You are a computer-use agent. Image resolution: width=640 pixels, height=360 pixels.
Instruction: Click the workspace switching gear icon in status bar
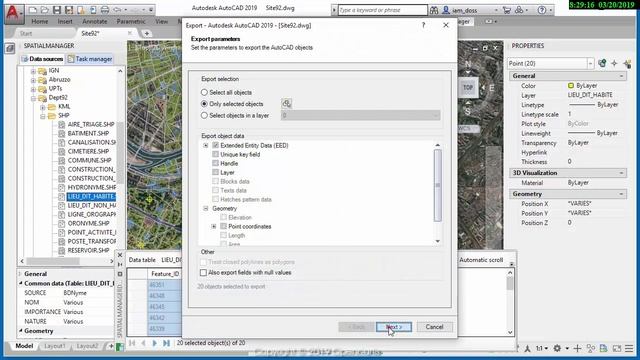(557, 348)
